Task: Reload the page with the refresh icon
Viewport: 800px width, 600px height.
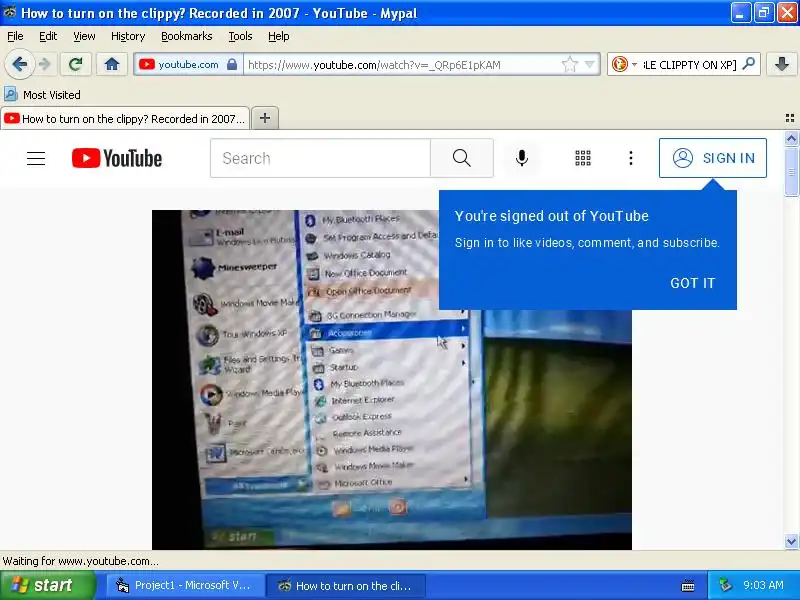Action: tap(76, 64)
